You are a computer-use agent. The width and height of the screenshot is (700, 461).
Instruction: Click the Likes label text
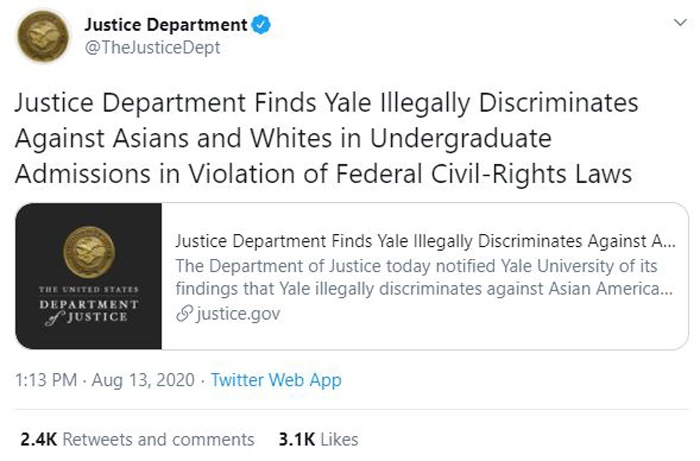(339, 440)
